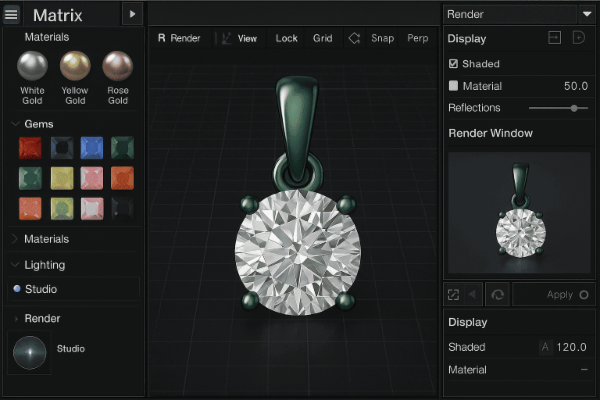Click the Render Window heading
The width and height of the screenshot is (600, 400).
point(490,133)
